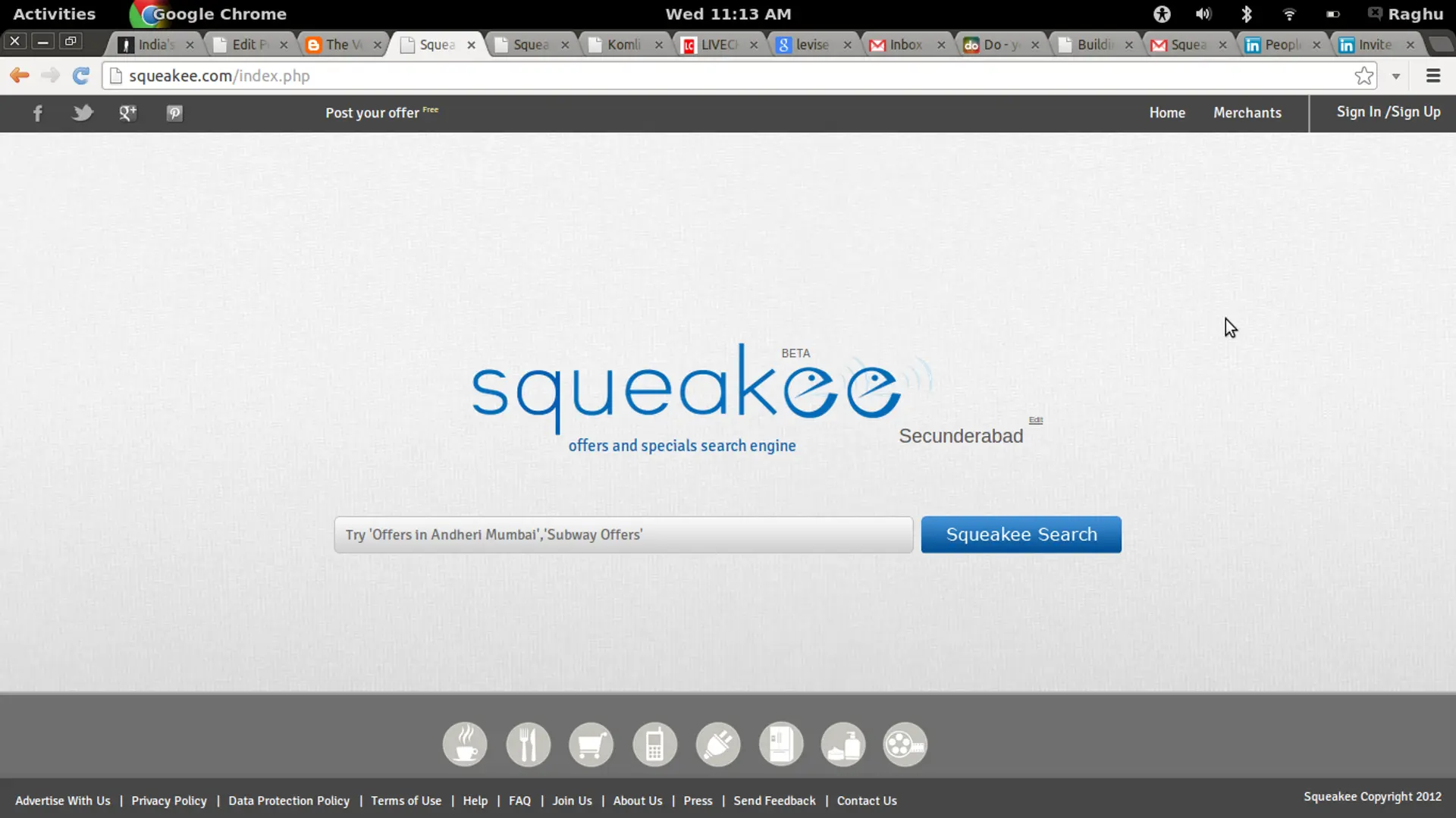1456x818 pixels.
Task: Go back with the browser back arrow
Action: 20,75
